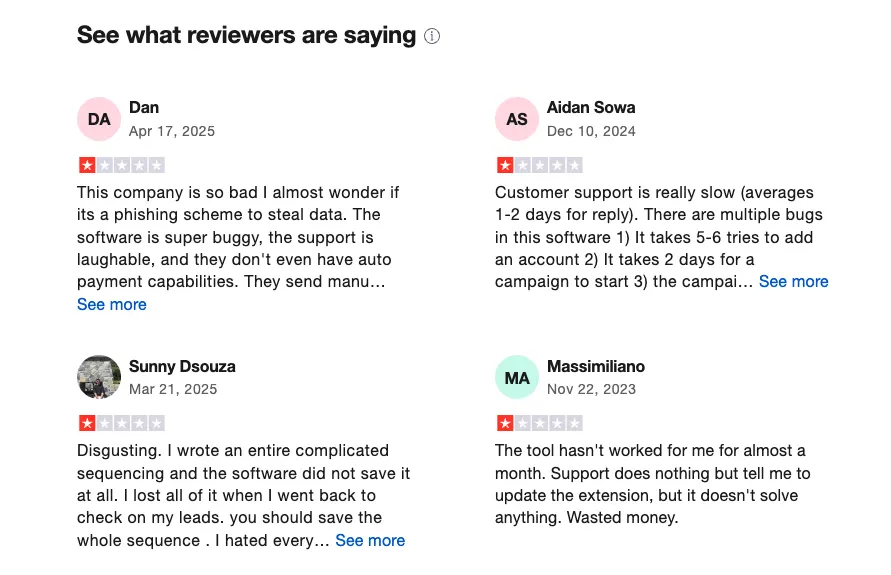Viewport: 891px width, 575px height.
Task: Click the See what reviewers are saying heading
Action: (x=246, y=36)
